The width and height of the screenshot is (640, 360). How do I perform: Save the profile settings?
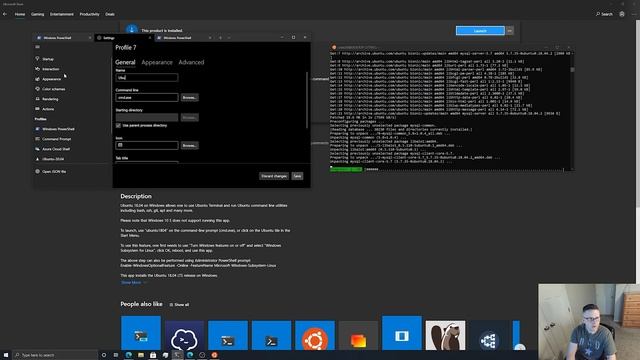pyautogui.click(x=297, y=176)
